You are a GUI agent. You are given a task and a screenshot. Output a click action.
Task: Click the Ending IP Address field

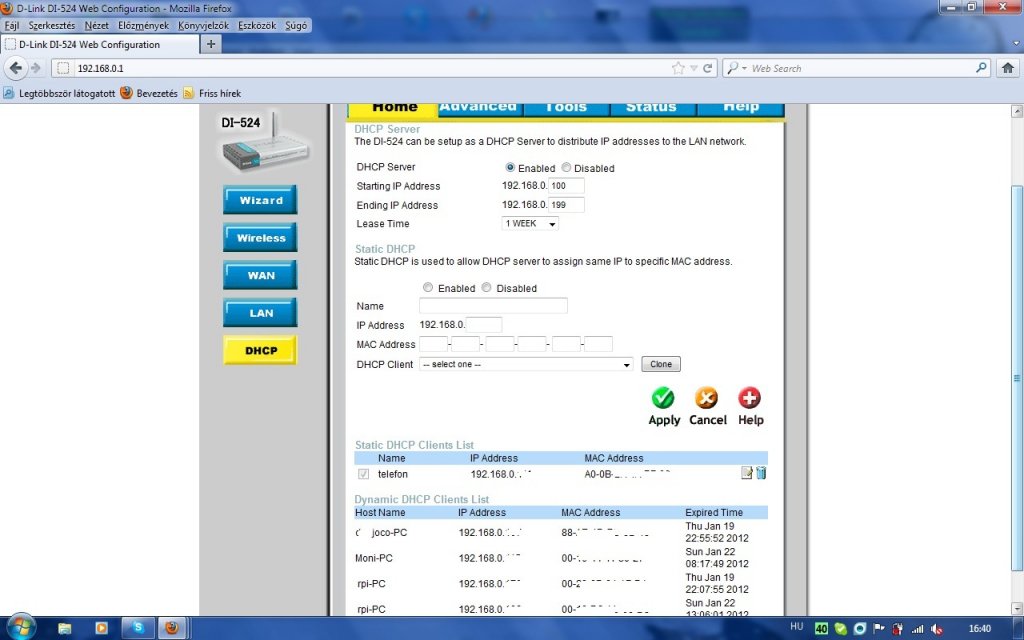coord(566,204)
